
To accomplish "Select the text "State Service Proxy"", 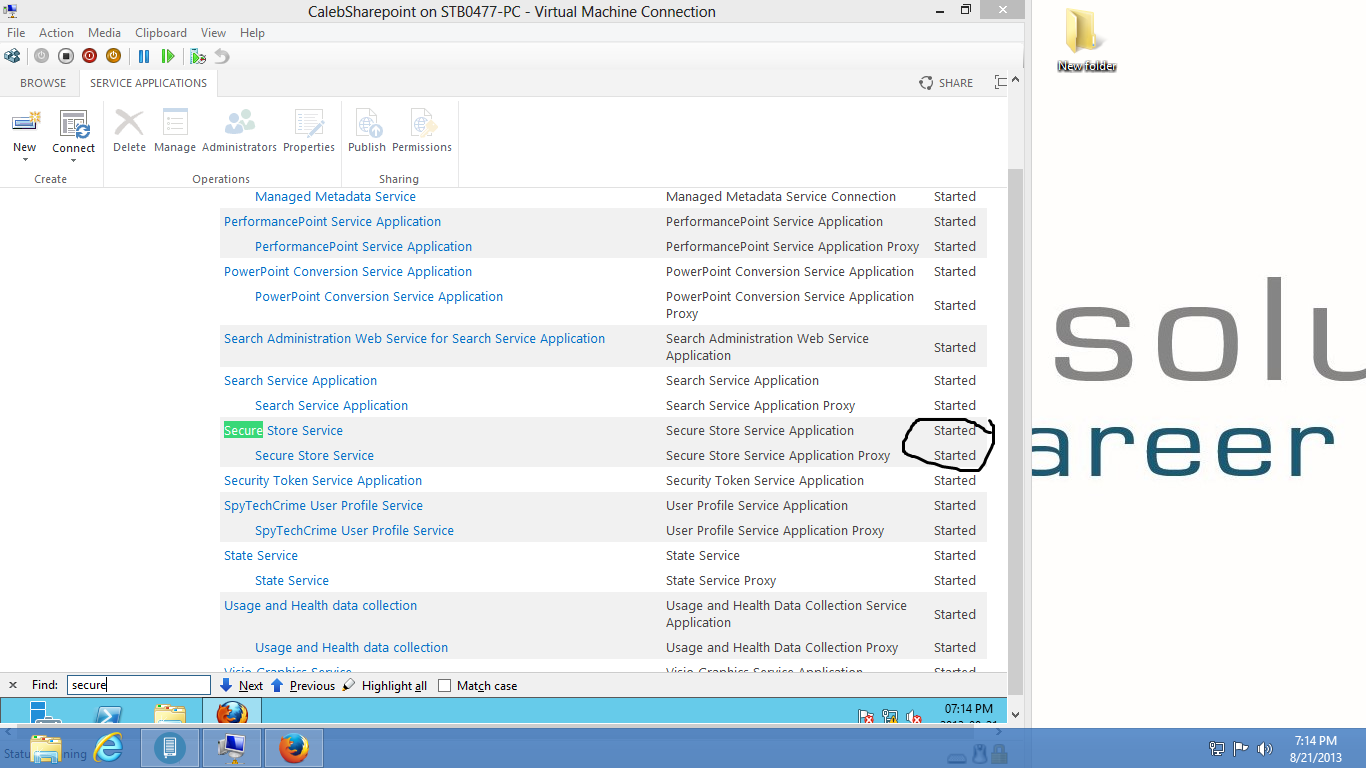I will click(x=721, y=581).
